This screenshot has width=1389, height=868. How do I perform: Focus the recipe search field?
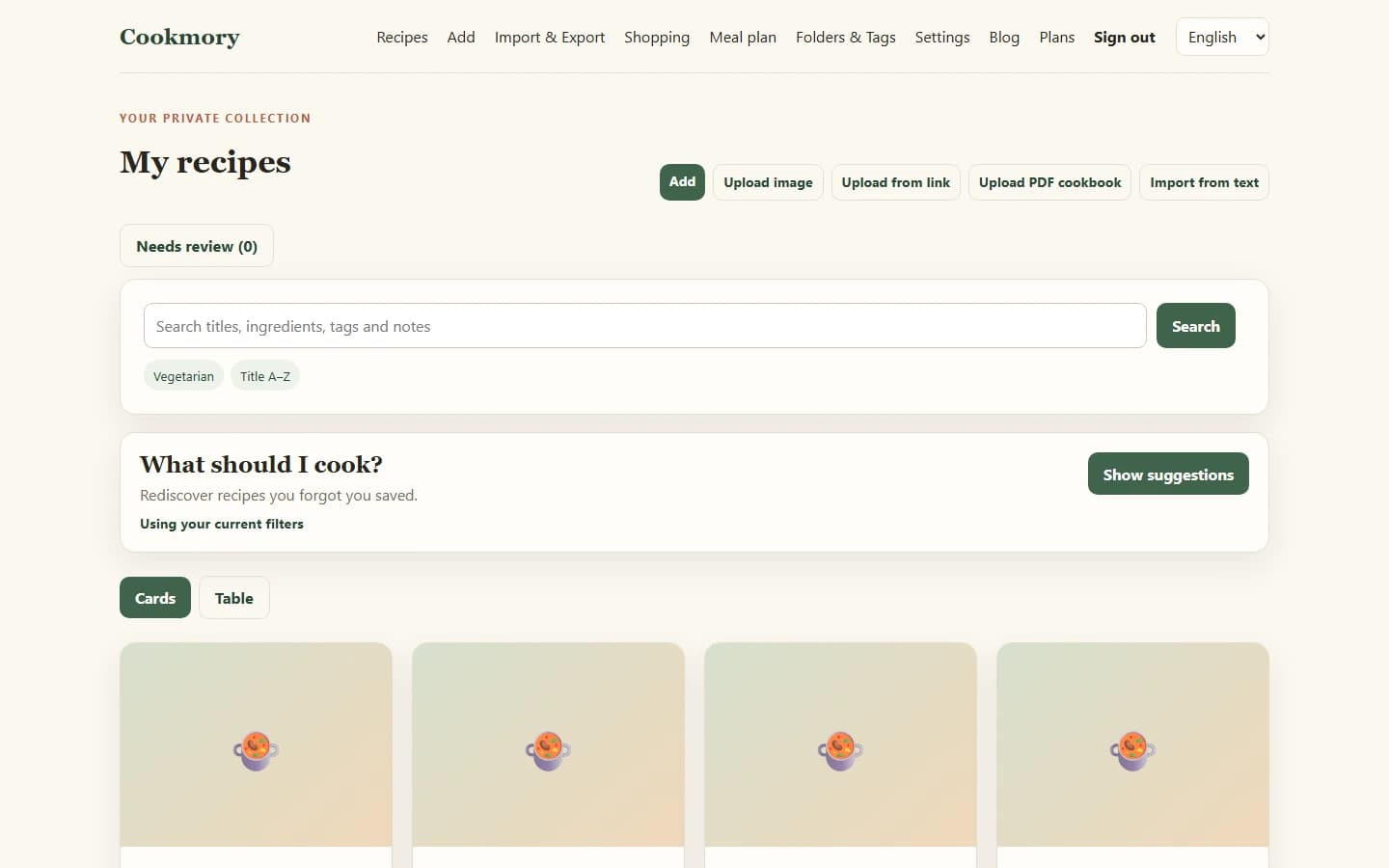coord(644,326)
